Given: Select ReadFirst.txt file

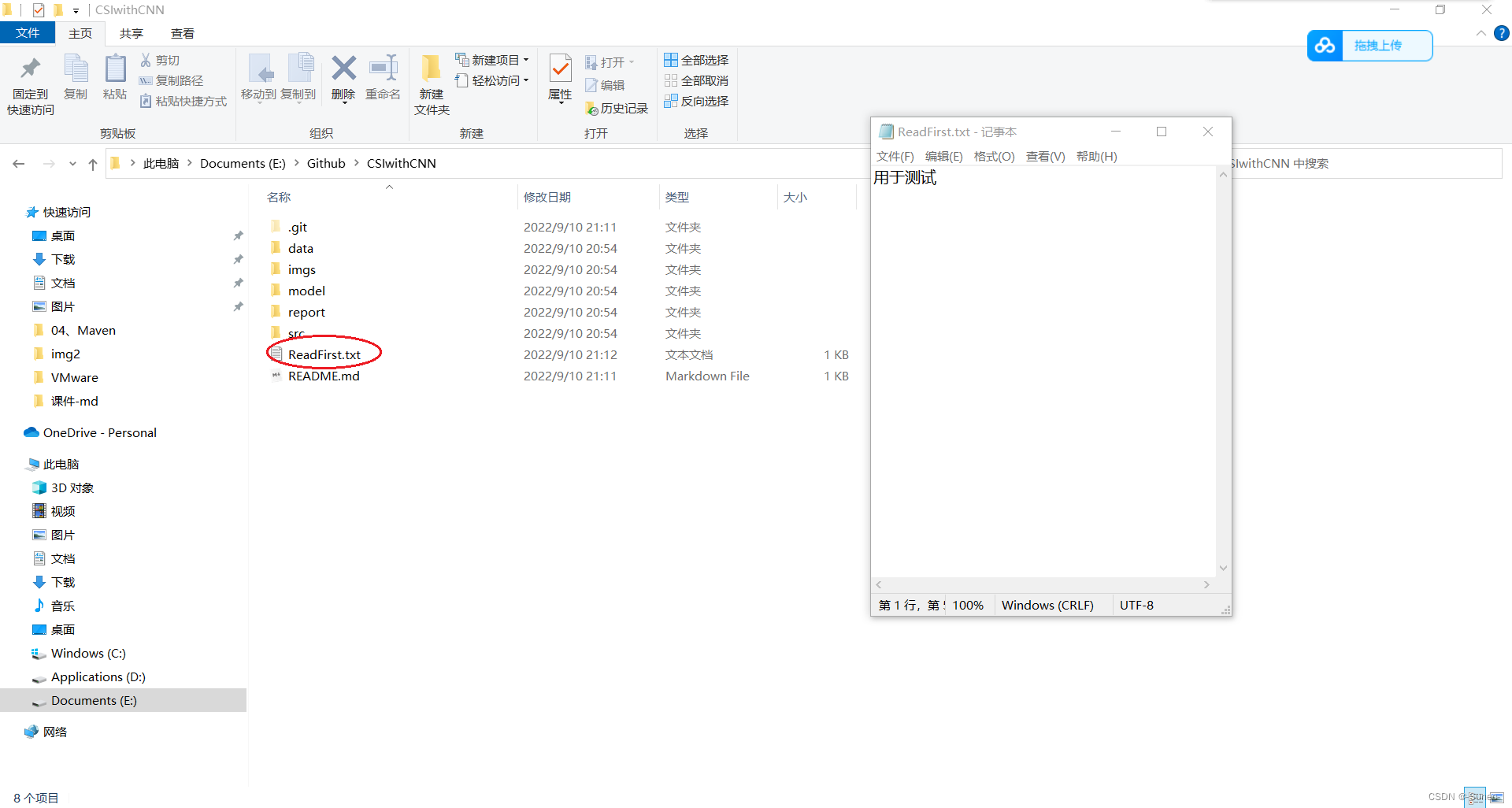Looking at the screenshot, I should coord(324,354).
